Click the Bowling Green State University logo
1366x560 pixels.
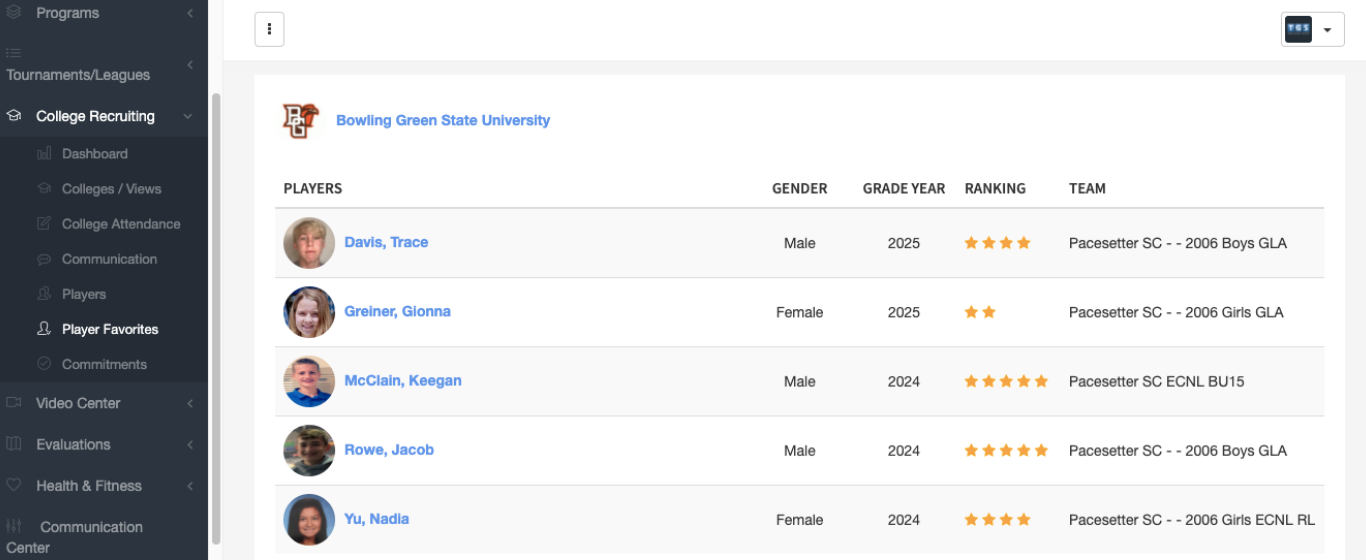pyautogui.click(x=300, y=121)
